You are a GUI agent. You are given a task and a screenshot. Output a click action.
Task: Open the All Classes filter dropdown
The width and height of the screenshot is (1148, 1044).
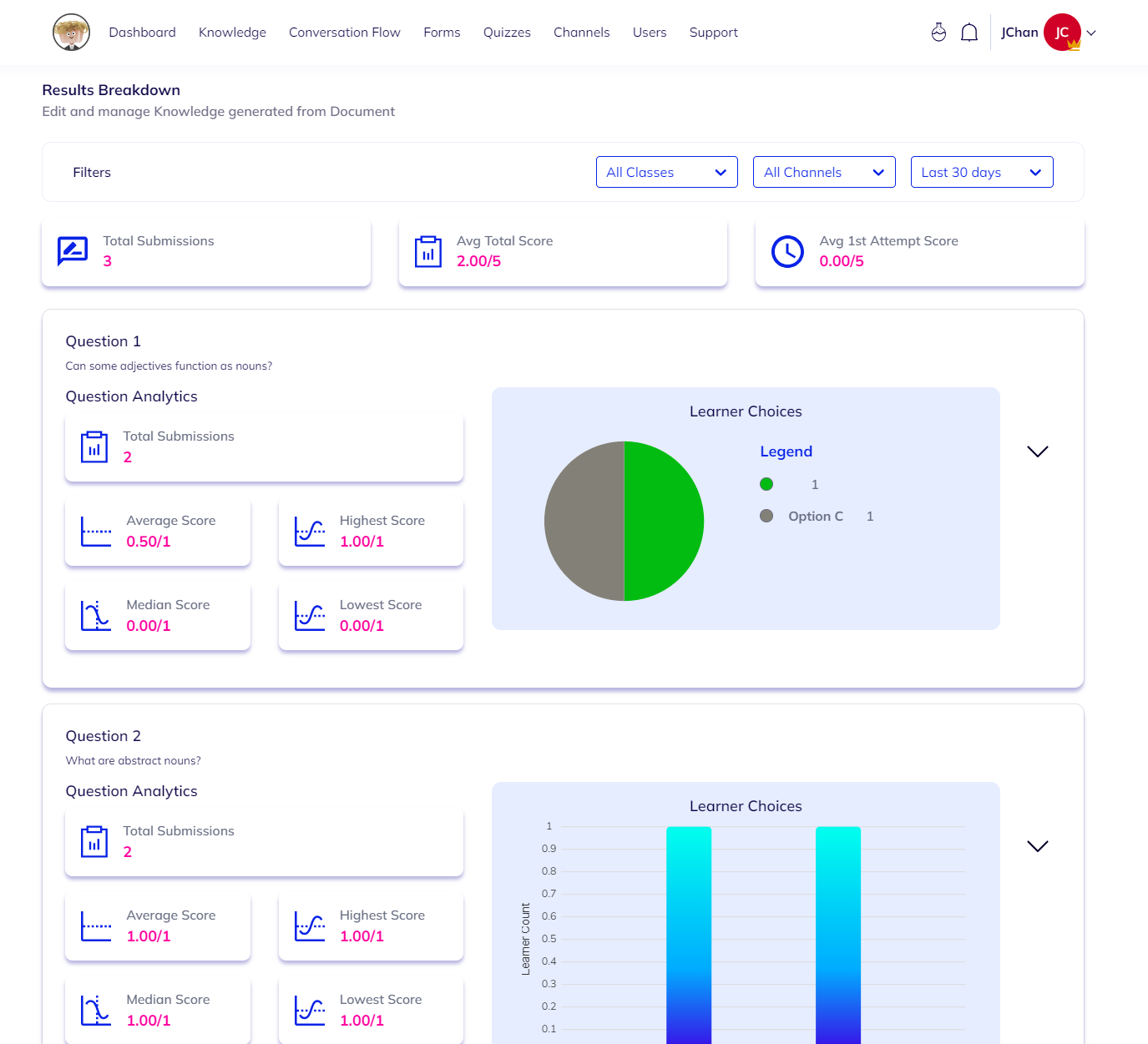[667, 172]
